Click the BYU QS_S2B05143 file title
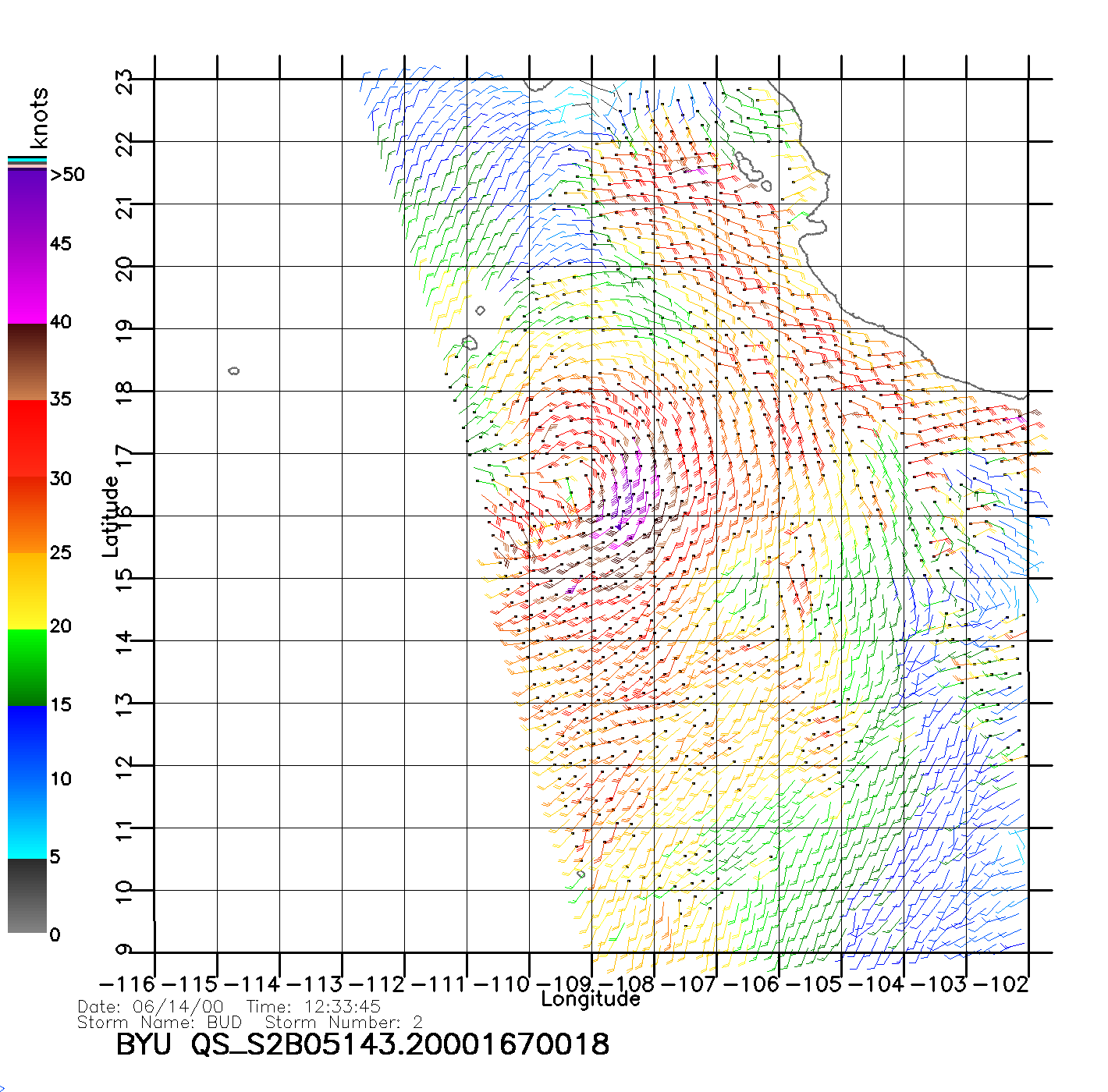Image resolution: width=1108 pixels, height=1092 pixels. pyautogui.click(x=362, y=1044)
